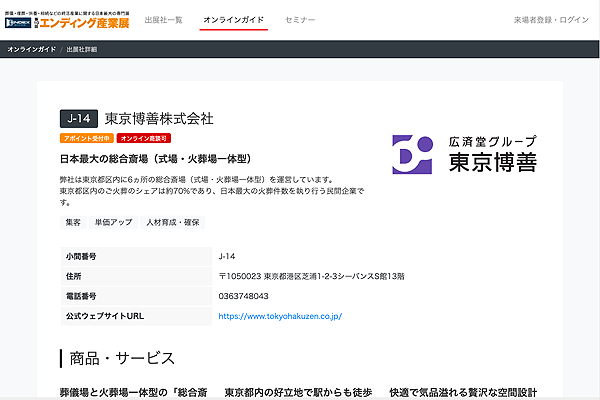
Task: Select the phone number 0363748043
Action: pyautogui.click(x=243, y=296)
